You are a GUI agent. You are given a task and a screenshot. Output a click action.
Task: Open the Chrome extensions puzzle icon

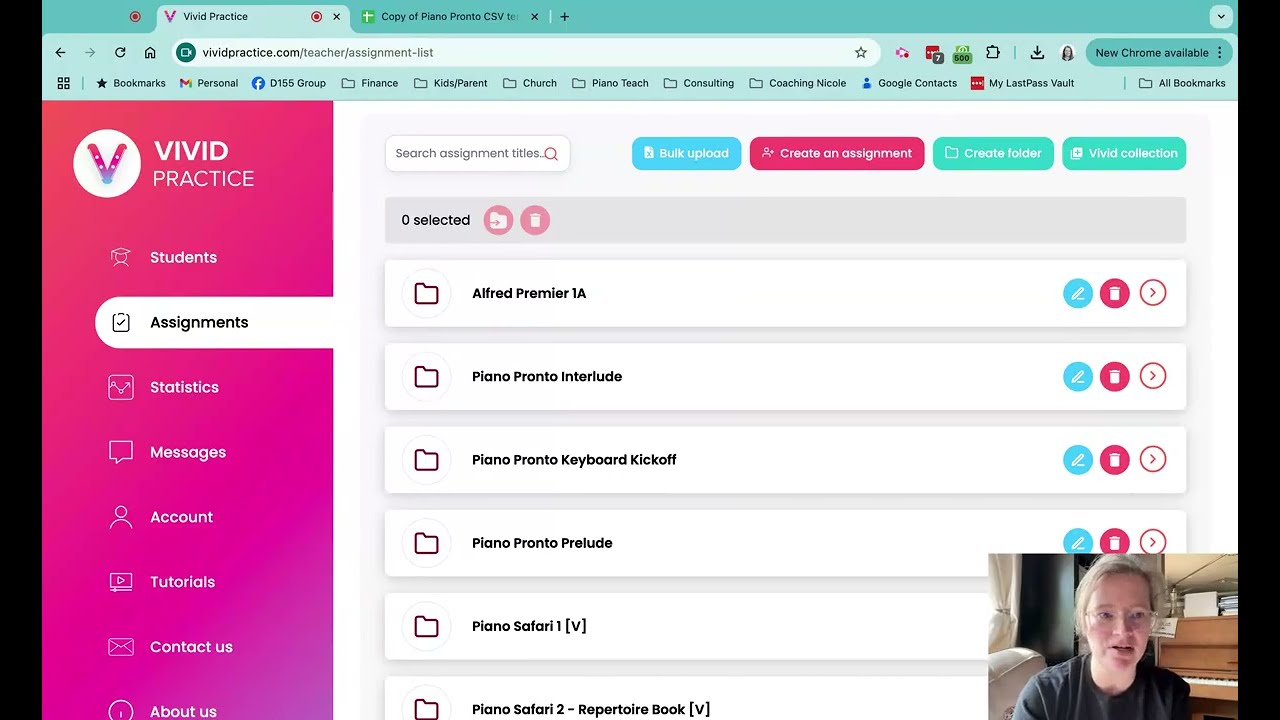point(993,52)
